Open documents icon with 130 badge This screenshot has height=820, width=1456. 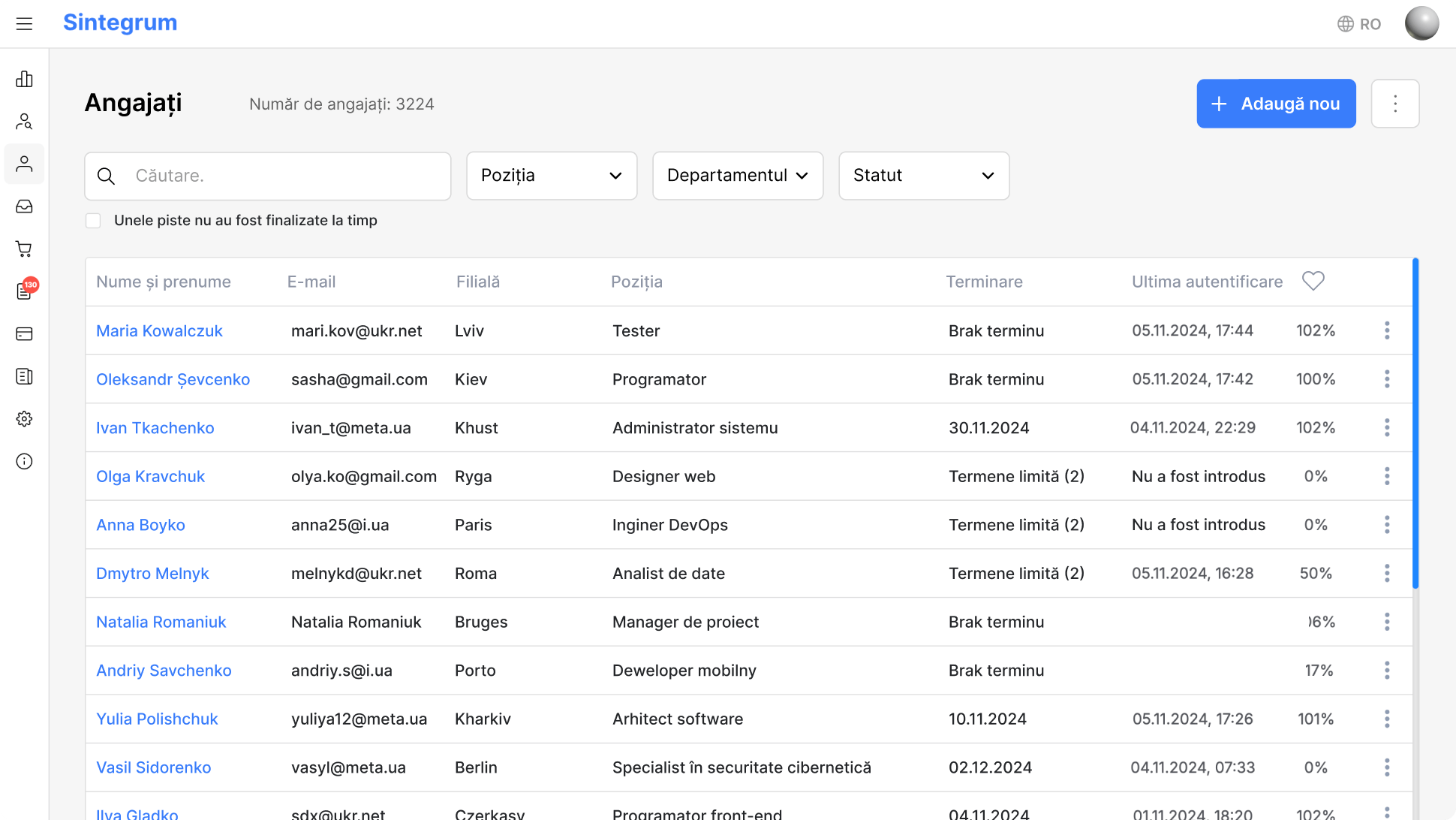[24, 291]
